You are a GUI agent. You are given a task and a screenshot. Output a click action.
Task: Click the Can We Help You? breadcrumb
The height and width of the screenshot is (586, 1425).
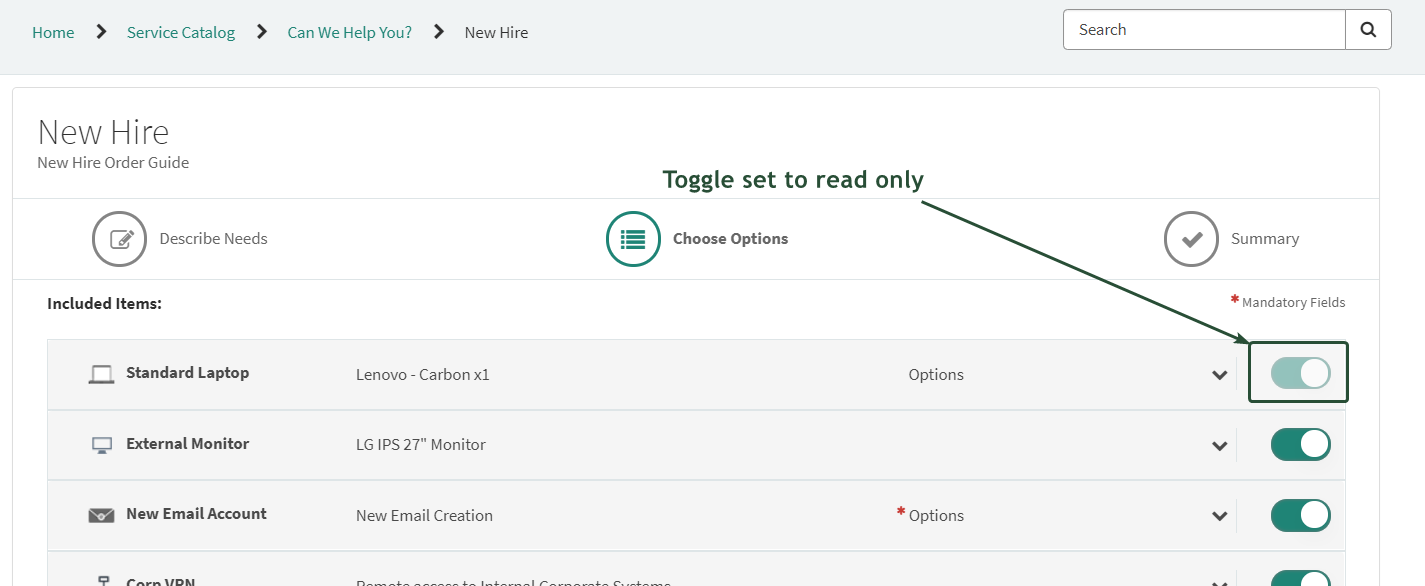click(x=349, y=32)
